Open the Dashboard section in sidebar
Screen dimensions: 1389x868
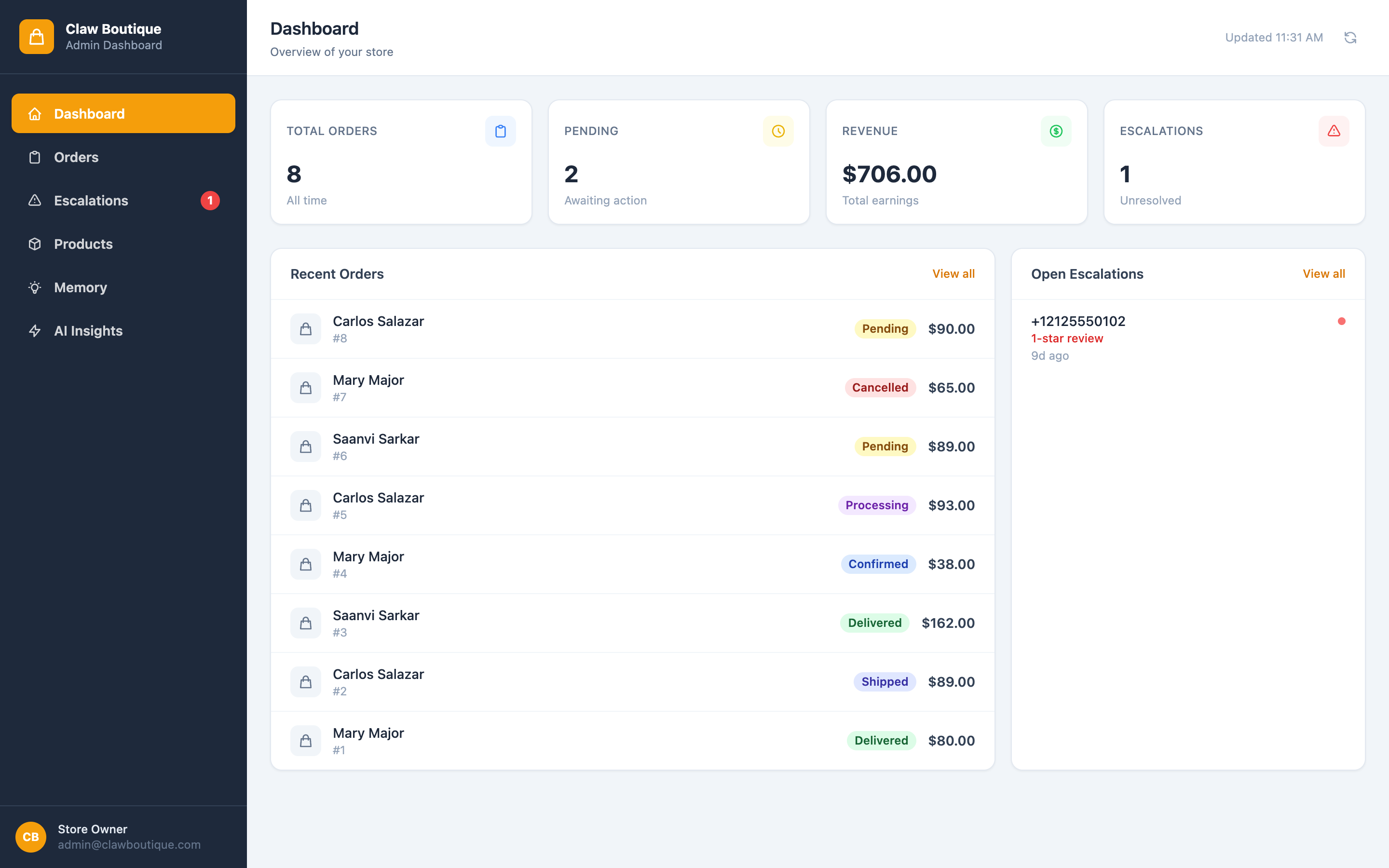pyautogui.click(x=123, y=114)
